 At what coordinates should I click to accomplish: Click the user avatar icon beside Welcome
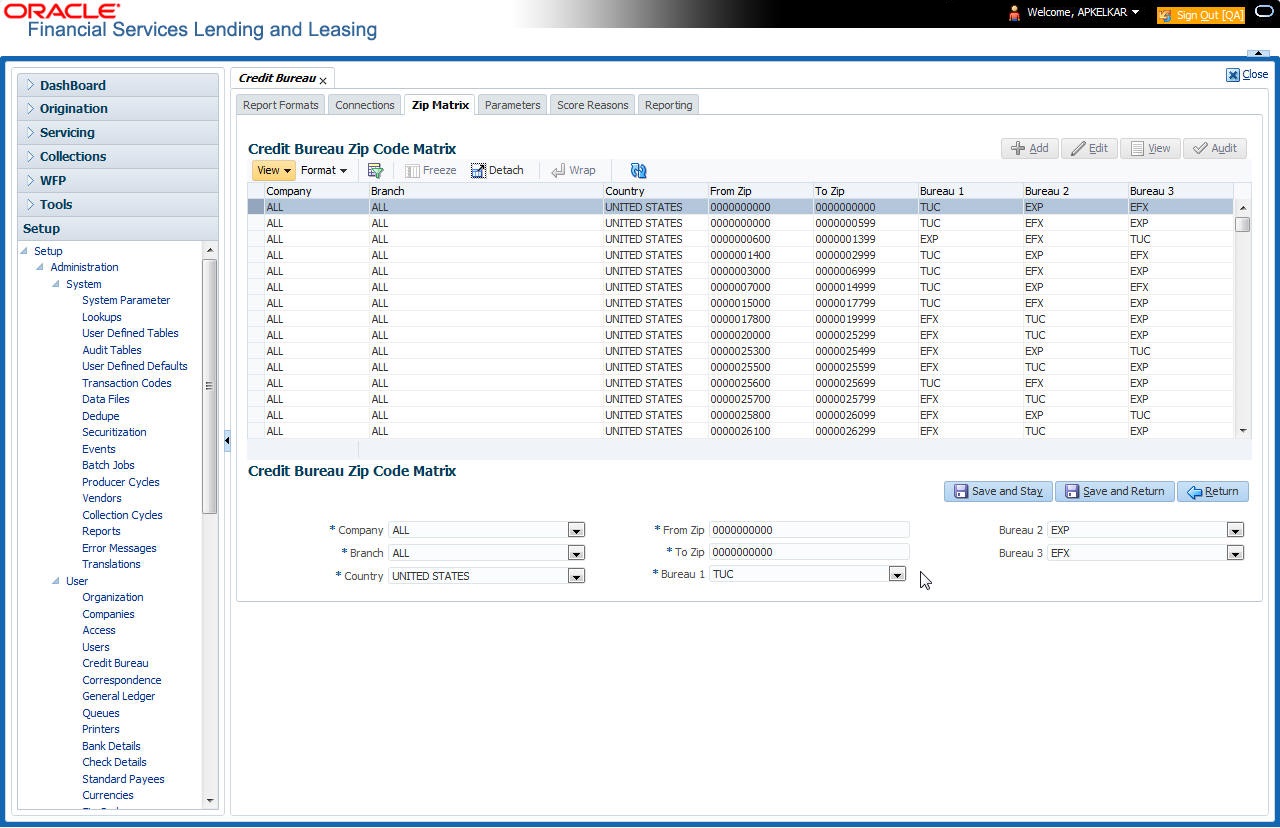[1014, 14]
